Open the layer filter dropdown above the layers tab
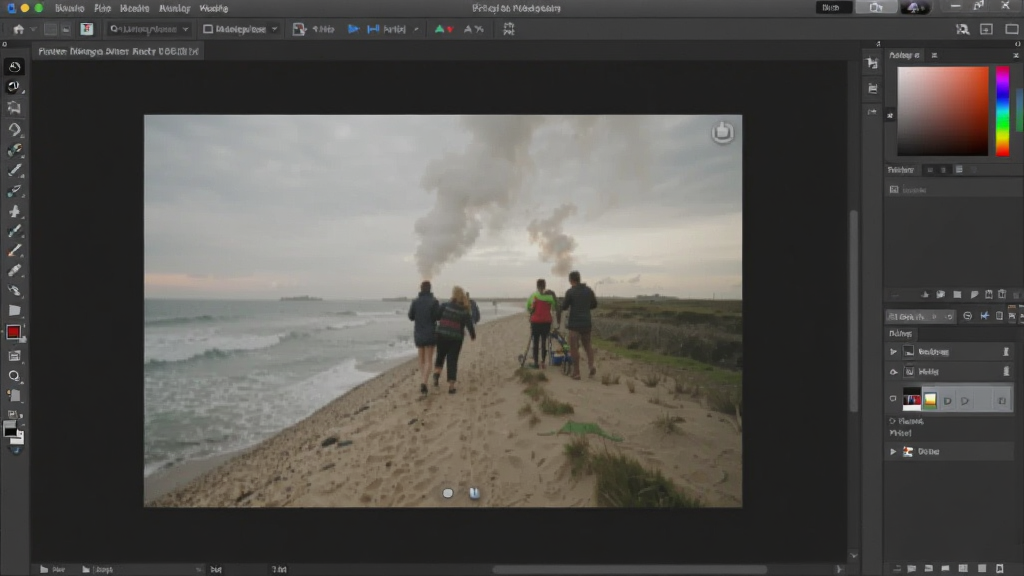The image size is (1024, 576). click(920, 317)
